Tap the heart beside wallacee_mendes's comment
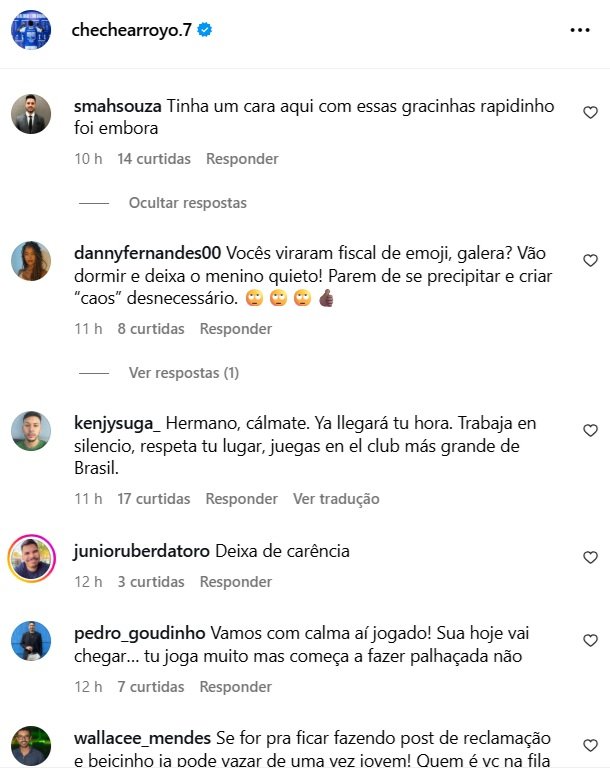The width and height of the screenshot is (610, 784). [x=590, y=746]
